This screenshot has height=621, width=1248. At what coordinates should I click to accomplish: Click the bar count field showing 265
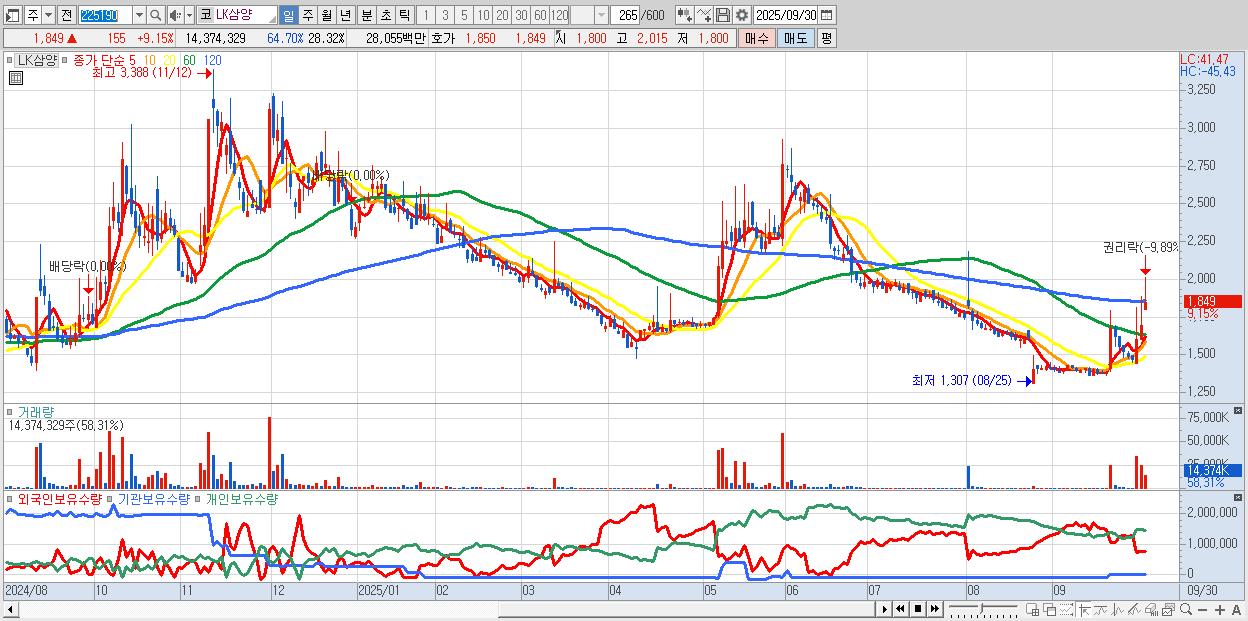pos(625,15)
